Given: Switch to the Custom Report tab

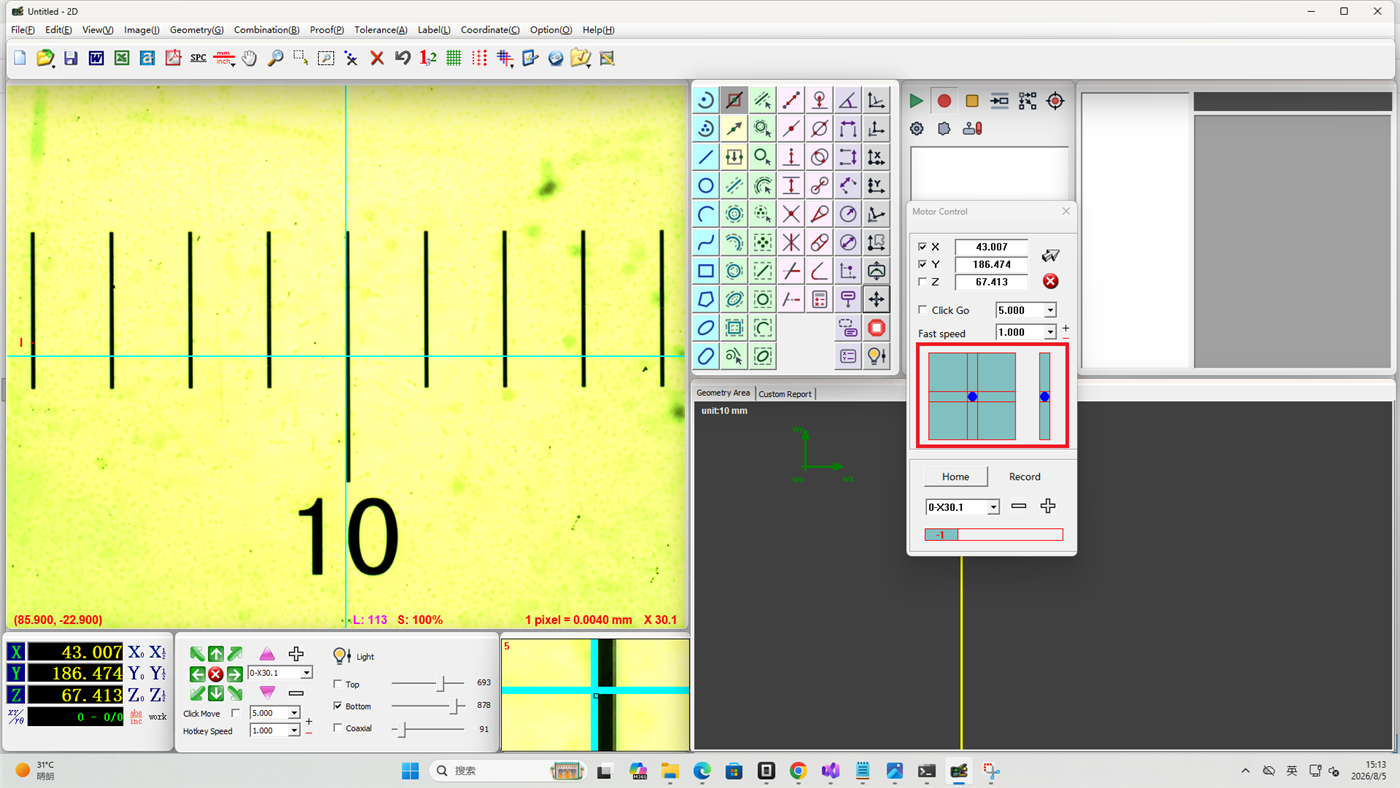Looking at the screenshot, I should point(785,394).
